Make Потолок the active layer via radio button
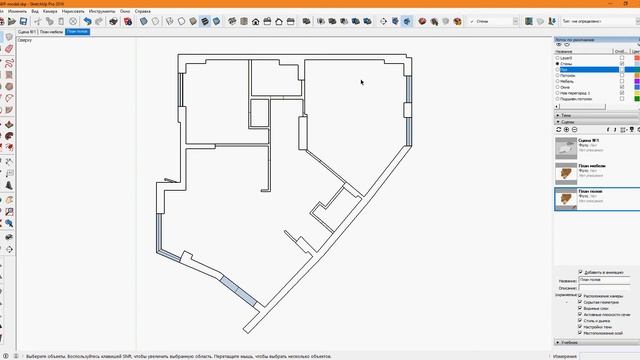The image size is (640, 360). point(558,76)
